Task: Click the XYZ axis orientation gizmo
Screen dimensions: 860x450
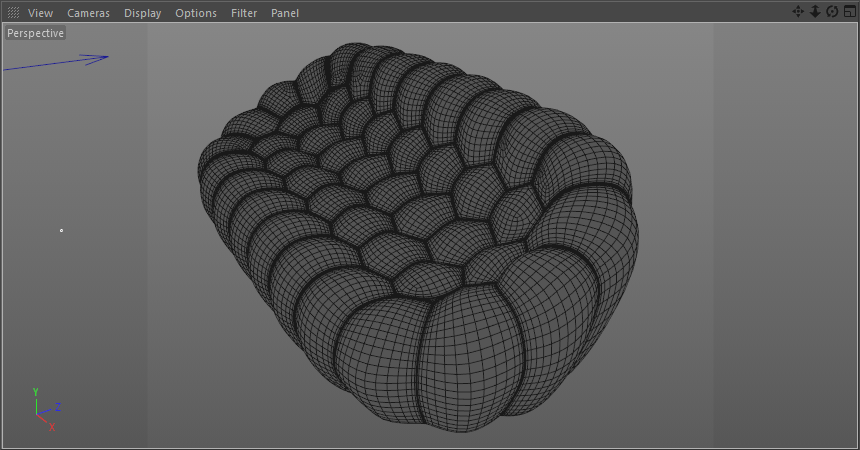Action: pyautogui.click(x=46, y=409)
